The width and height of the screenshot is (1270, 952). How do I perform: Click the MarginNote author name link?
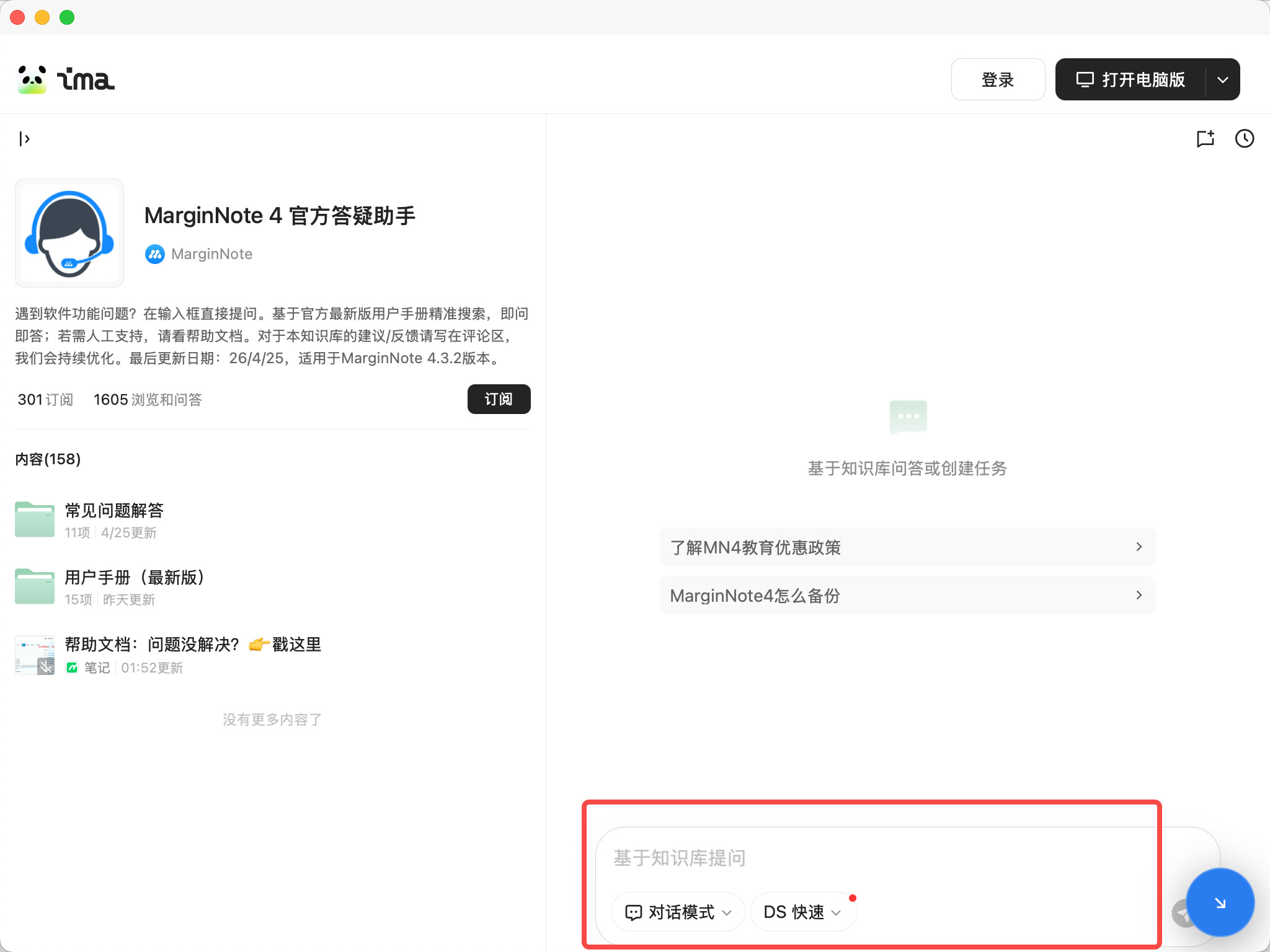click(211, 254)
